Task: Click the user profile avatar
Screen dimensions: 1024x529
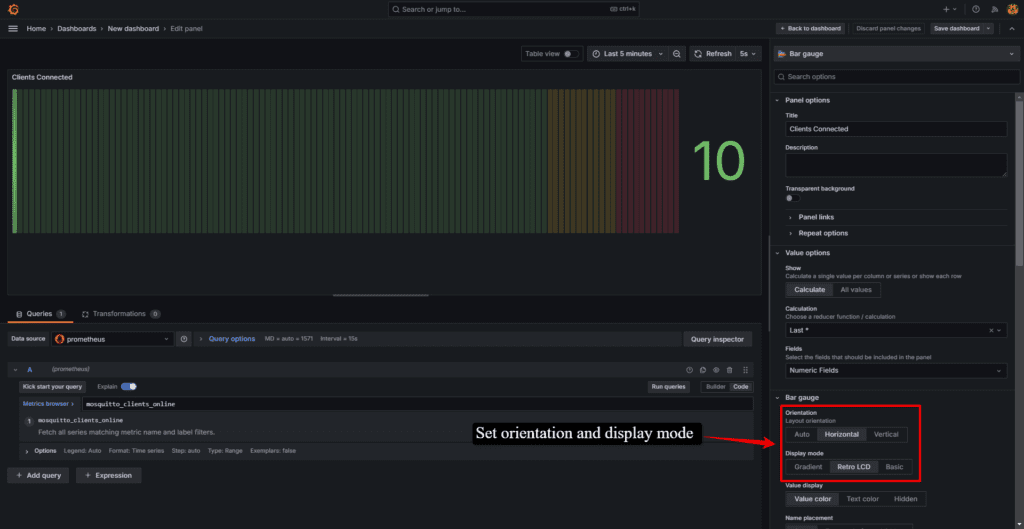Action: click(x=1012, y=9)
